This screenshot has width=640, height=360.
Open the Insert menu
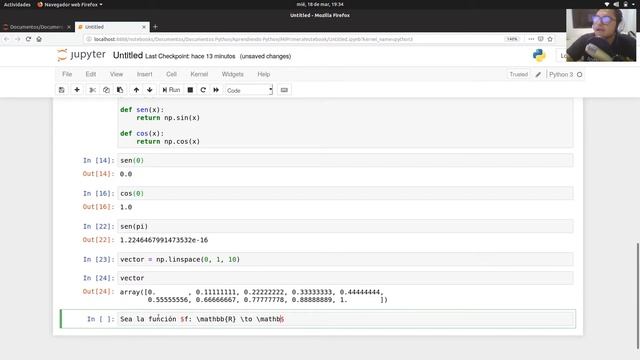coord(144,74)
